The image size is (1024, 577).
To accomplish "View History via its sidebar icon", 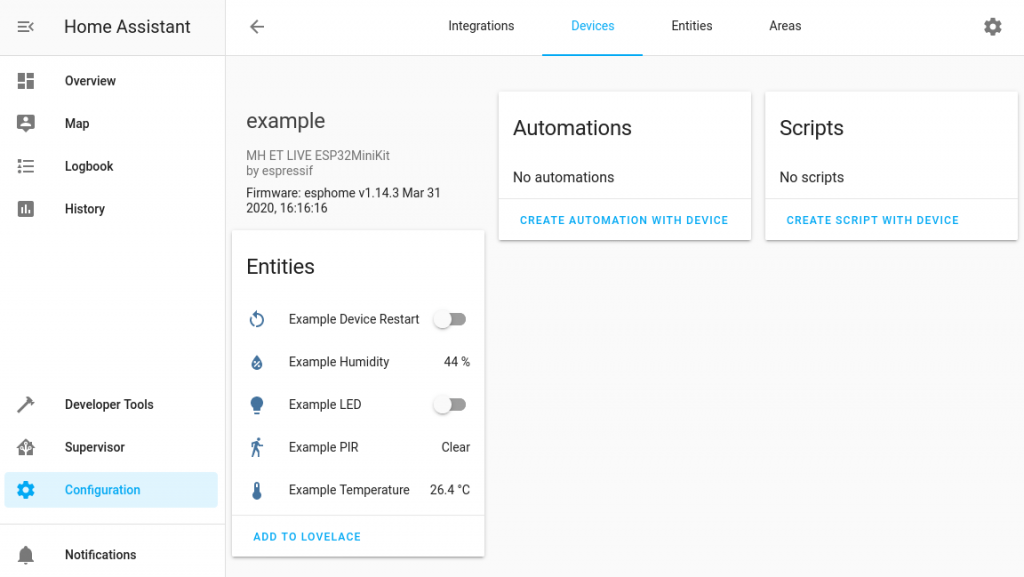I will coord(28,208).
